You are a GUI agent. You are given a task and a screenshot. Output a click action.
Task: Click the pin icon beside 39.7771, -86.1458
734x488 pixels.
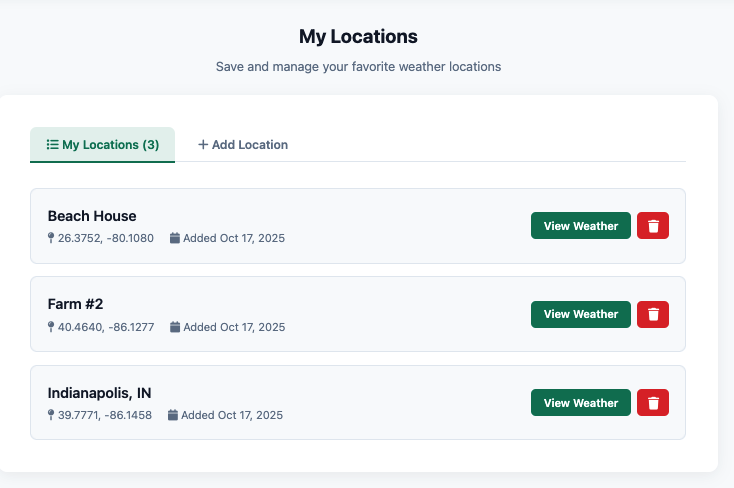coord(51,415)
